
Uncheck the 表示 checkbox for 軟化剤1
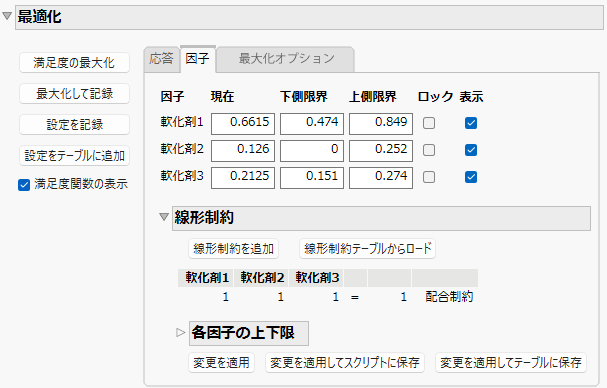click(x=471, y=123)
